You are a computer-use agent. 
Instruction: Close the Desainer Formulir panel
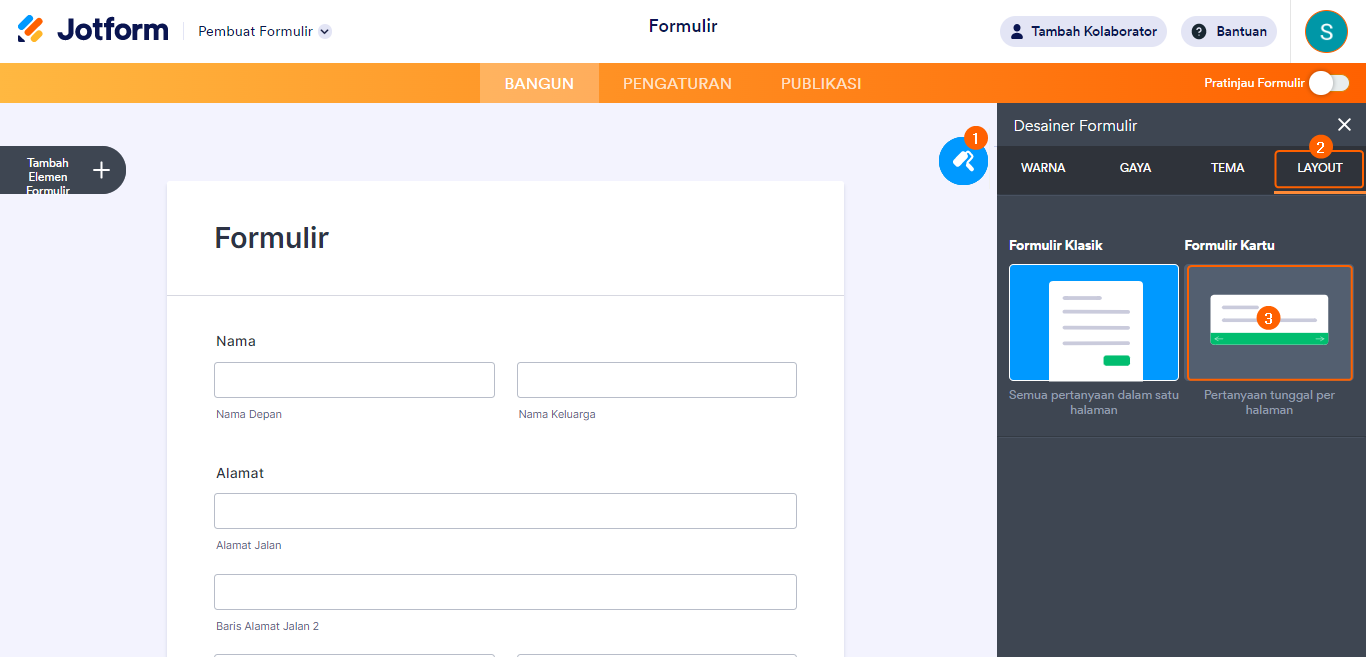[x=1344, y=125]
